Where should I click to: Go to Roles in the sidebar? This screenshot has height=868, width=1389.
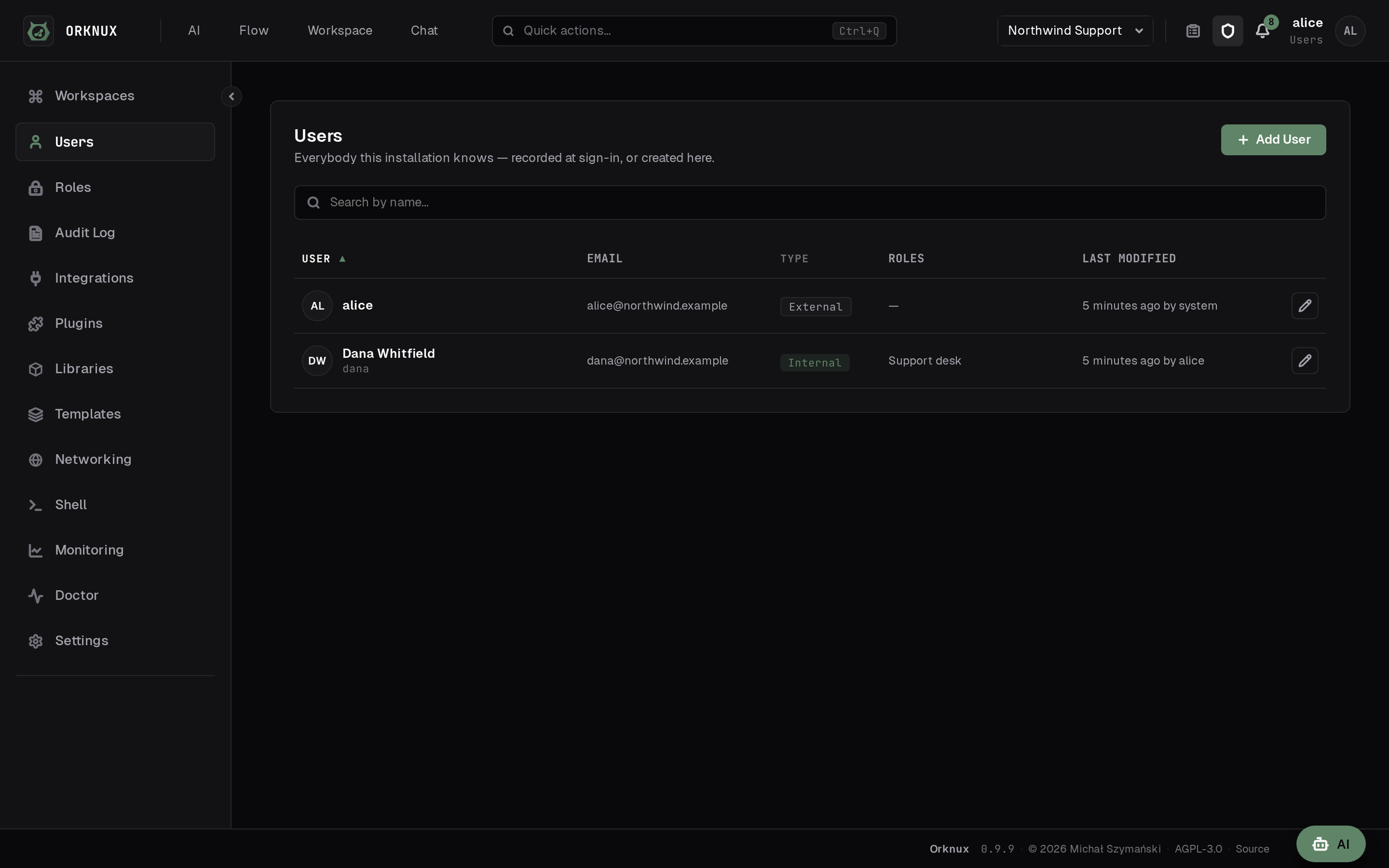[x=115, y=187]
